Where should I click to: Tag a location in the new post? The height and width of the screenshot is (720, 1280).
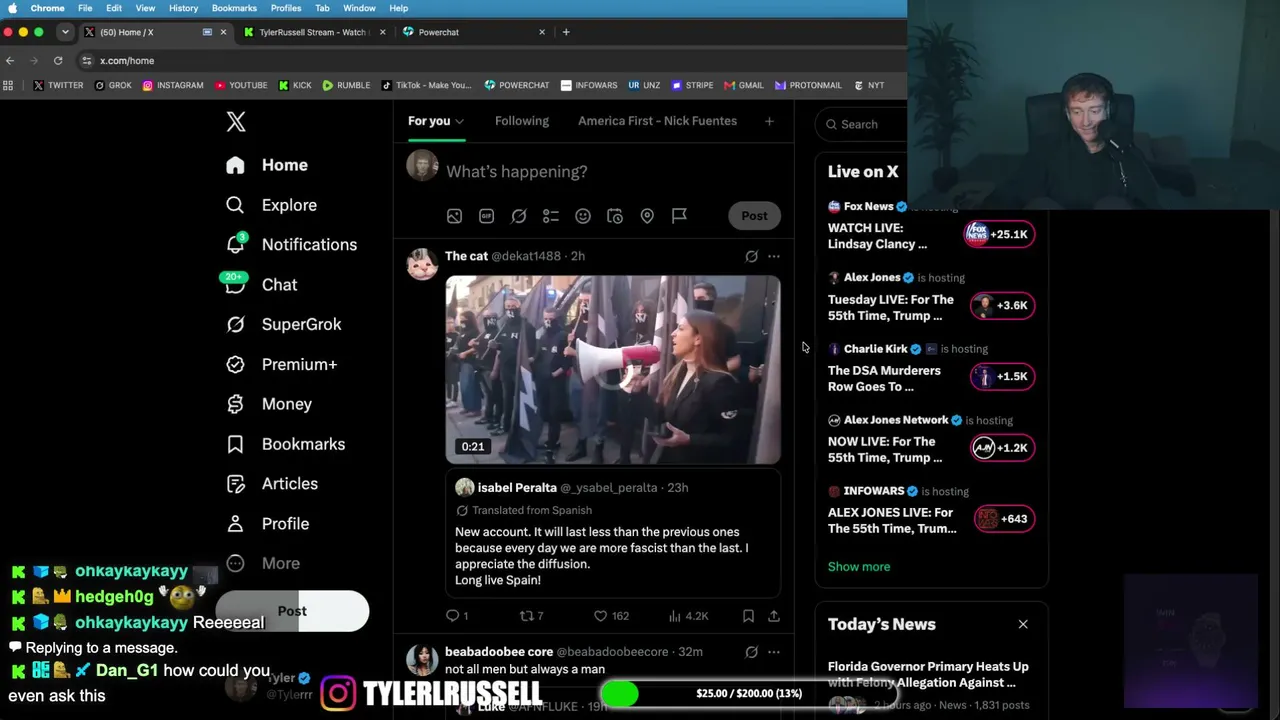click(647, 216)
